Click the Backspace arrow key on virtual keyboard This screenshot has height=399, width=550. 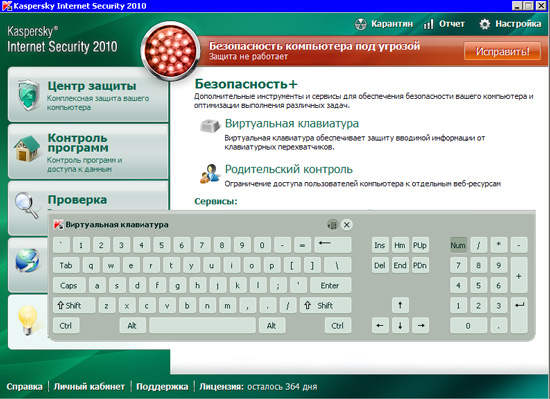click(x=333, y=245)
